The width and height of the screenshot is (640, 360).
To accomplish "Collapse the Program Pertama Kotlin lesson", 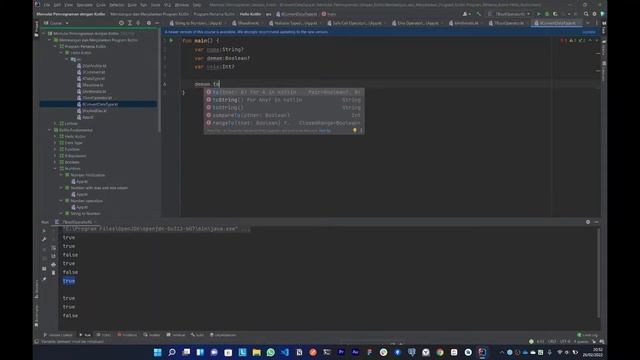I will click(55, 47).
